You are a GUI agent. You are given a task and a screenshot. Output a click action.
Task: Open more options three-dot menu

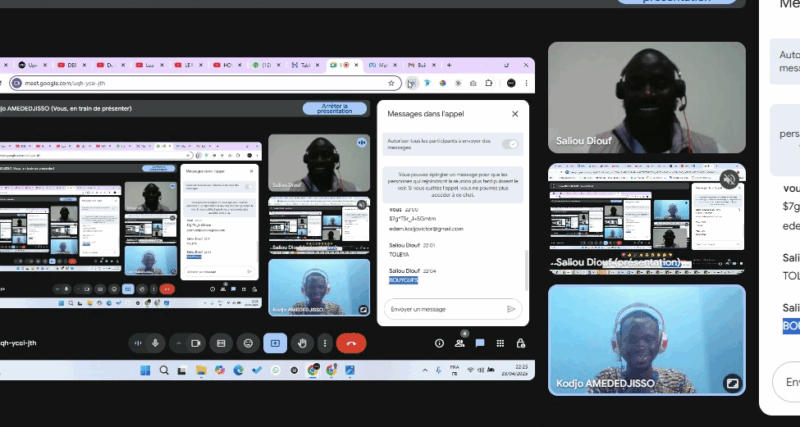pos(324,343)
